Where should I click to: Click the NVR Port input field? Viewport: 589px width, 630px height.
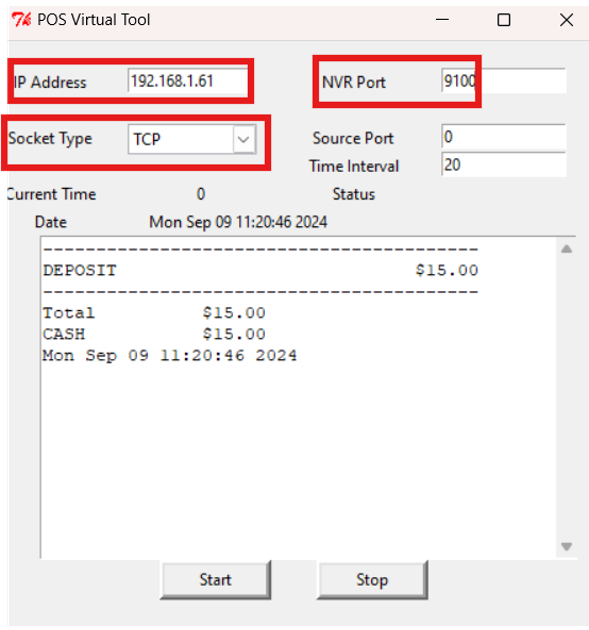504,81
